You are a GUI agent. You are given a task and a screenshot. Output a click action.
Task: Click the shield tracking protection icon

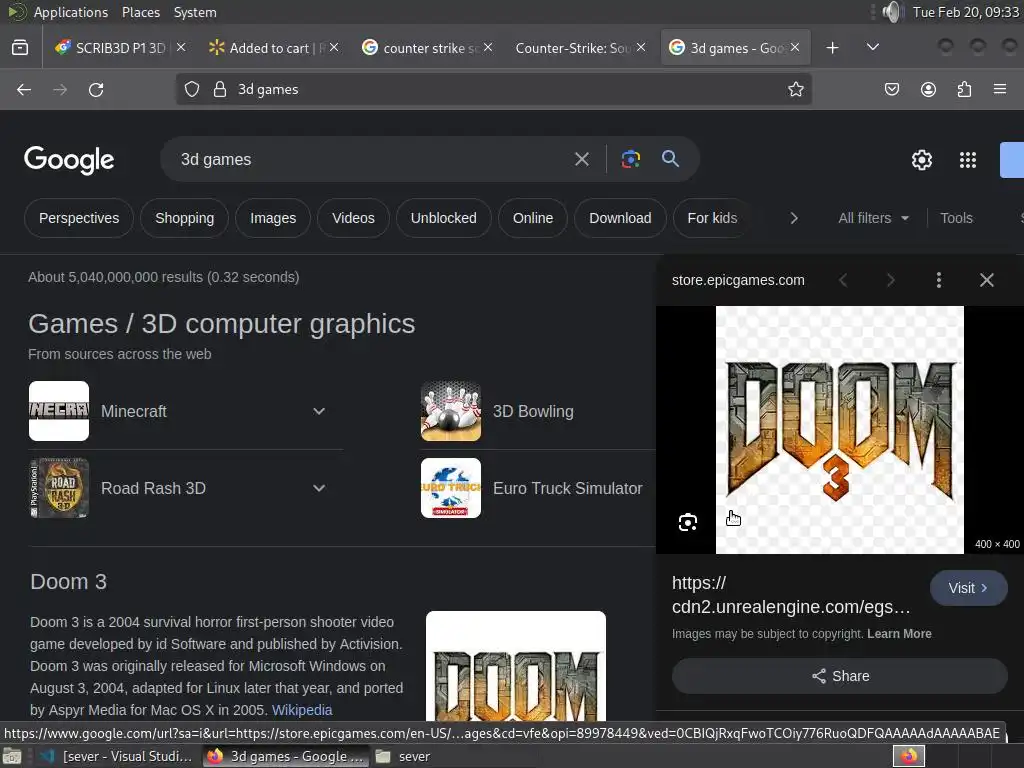[x=191, y=89]
